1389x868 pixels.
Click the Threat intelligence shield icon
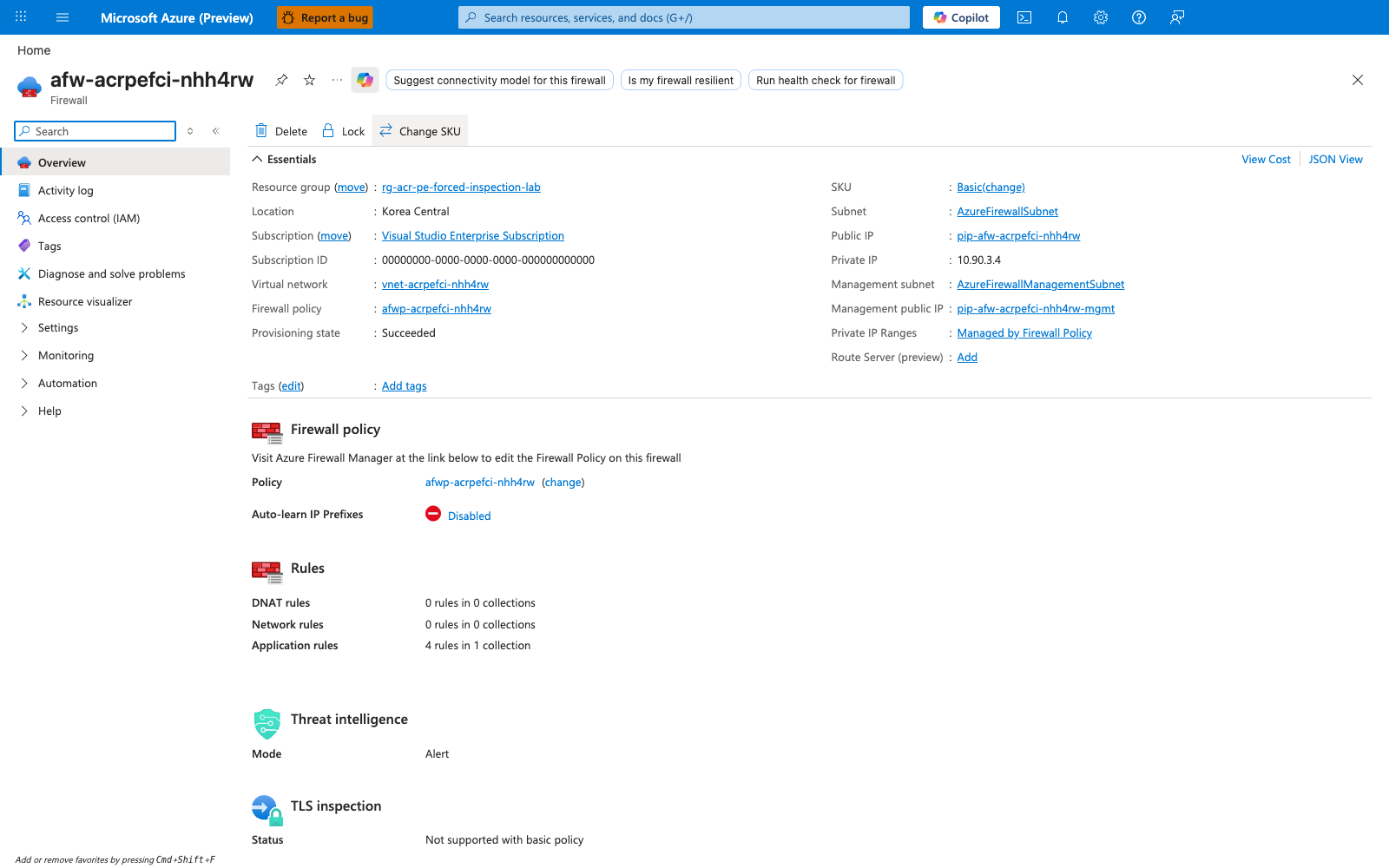point(267,723)
